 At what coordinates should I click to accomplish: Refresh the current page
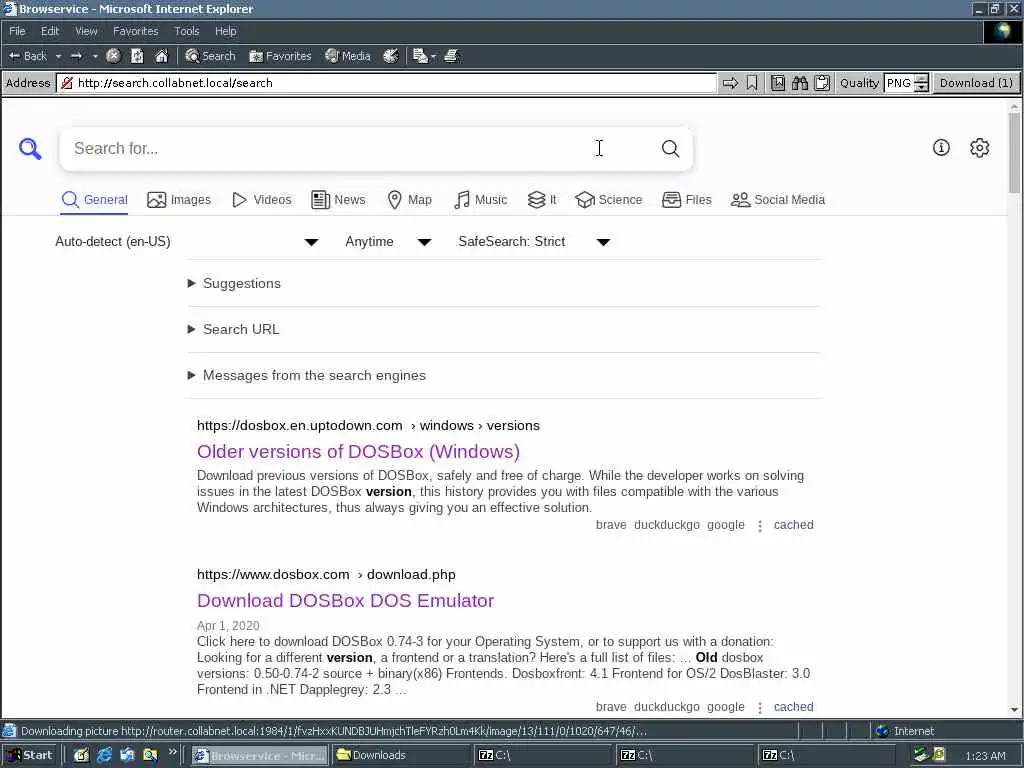[137, 56]
